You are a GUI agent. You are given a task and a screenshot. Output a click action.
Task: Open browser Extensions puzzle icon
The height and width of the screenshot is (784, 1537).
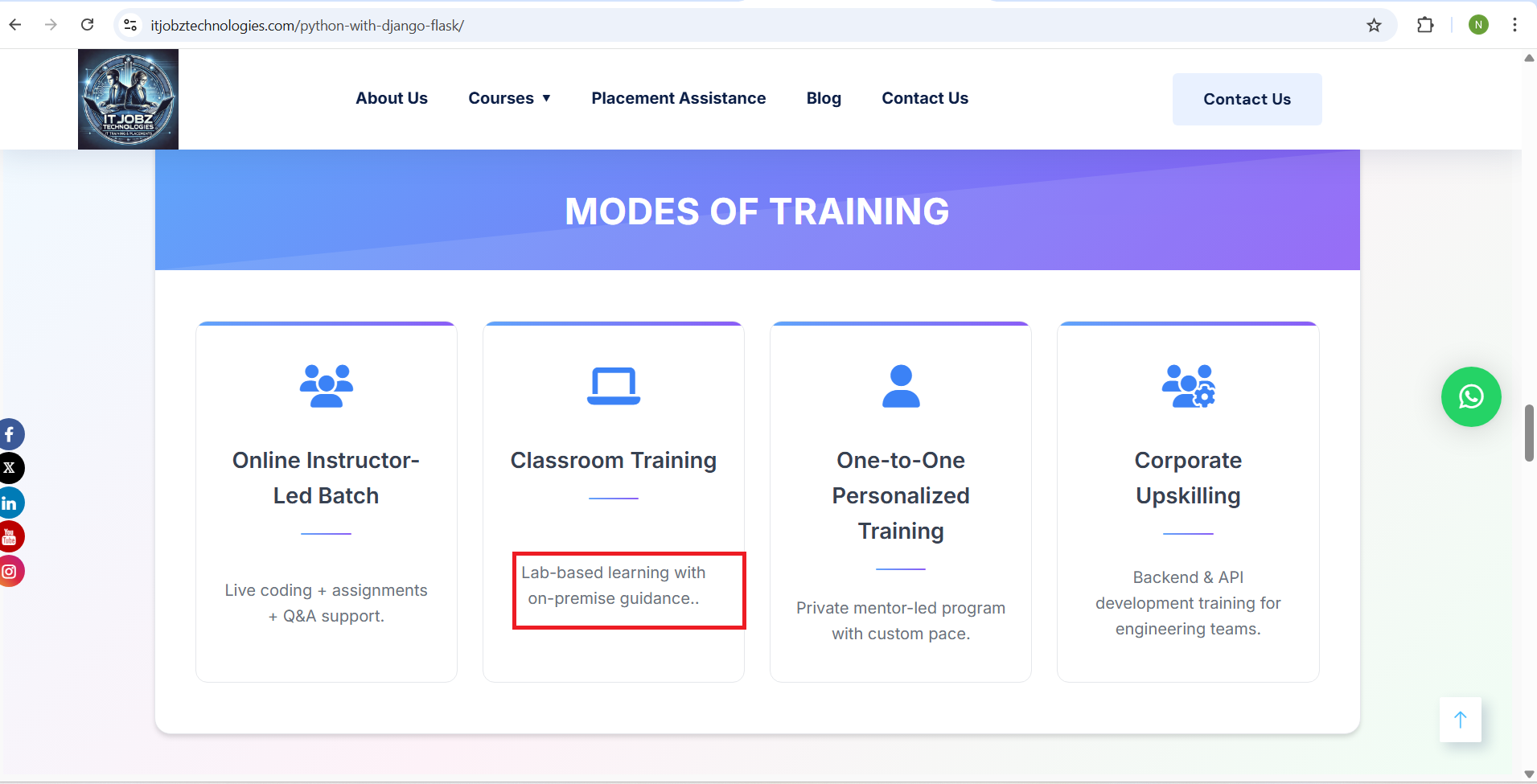click(x=1424, y=26)
